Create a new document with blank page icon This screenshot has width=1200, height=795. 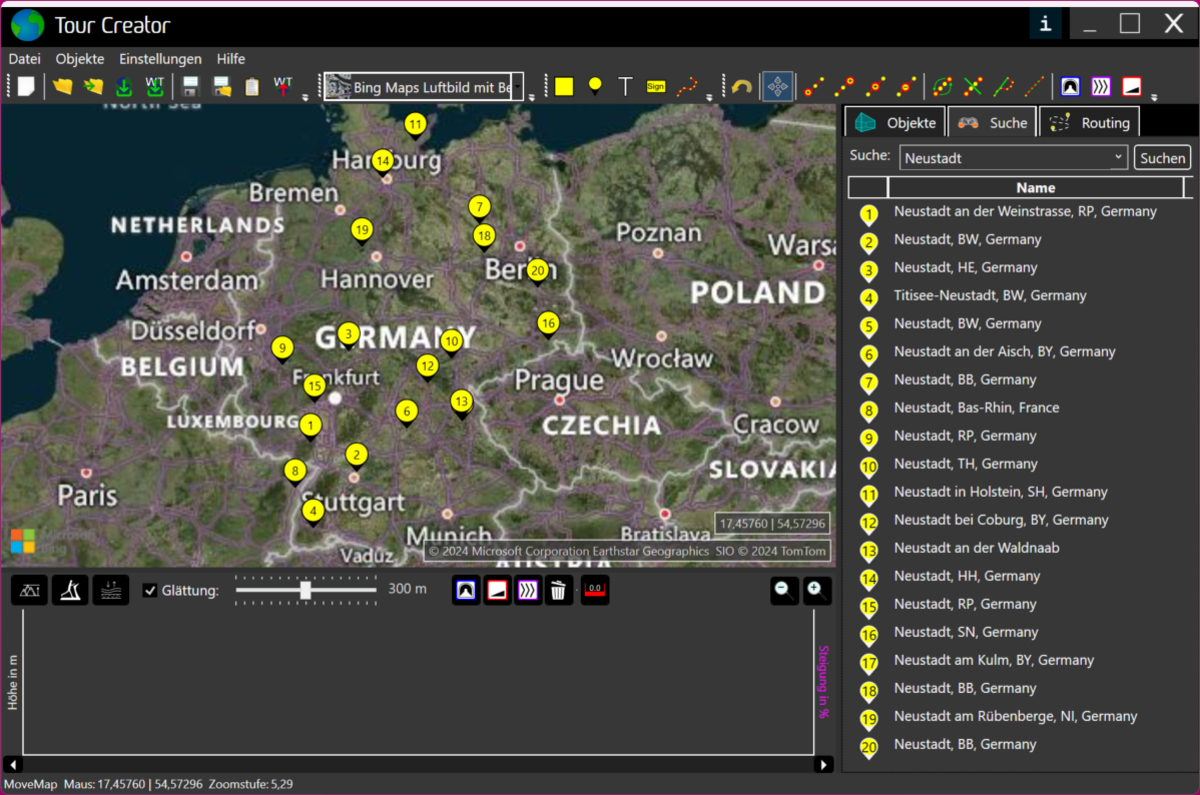click(x=26, y=87)
